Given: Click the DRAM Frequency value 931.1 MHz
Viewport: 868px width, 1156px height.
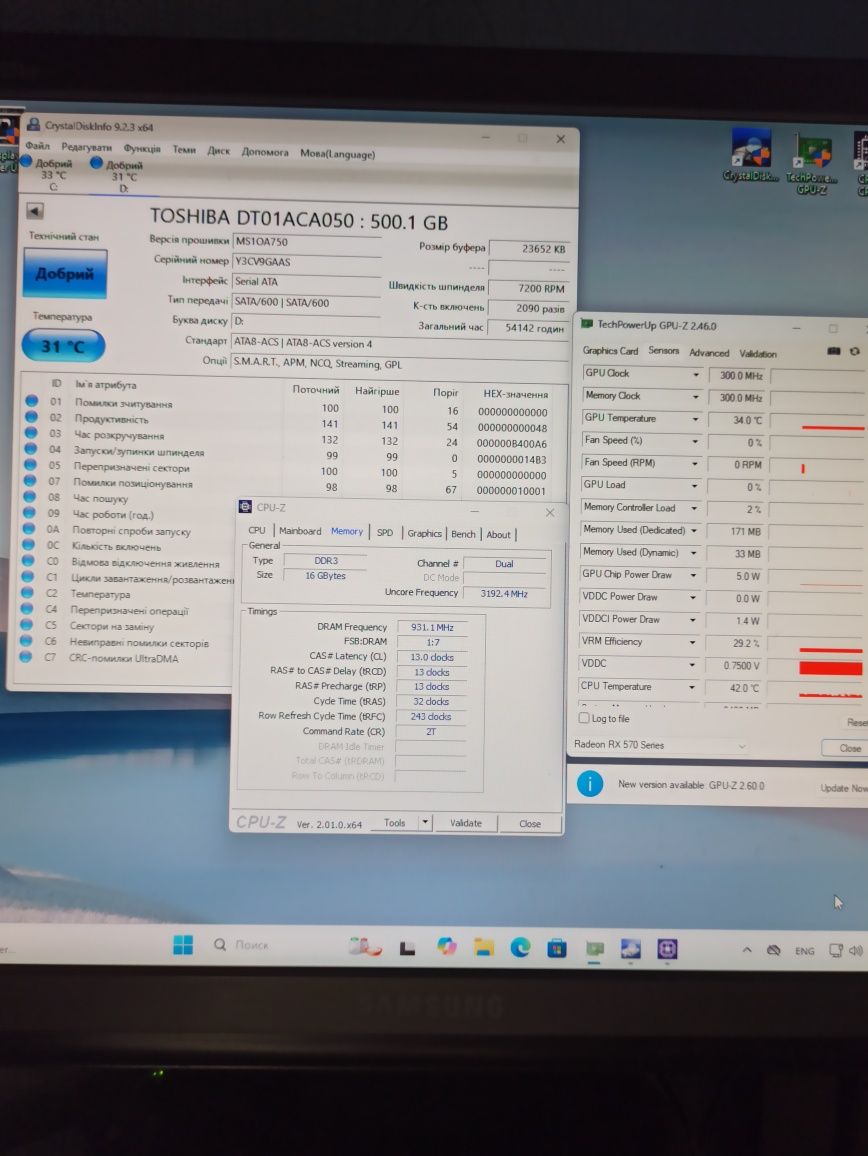Looking at the screenshot, I should click(432, 627).
